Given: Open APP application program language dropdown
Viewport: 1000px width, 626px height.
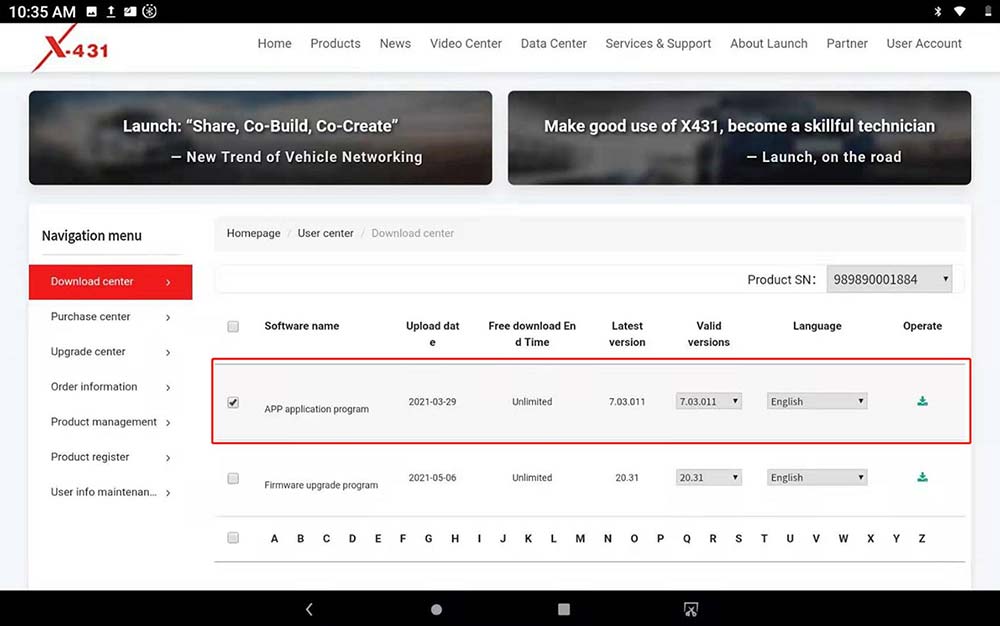Looking at the screenshot, I should [817, 401].
